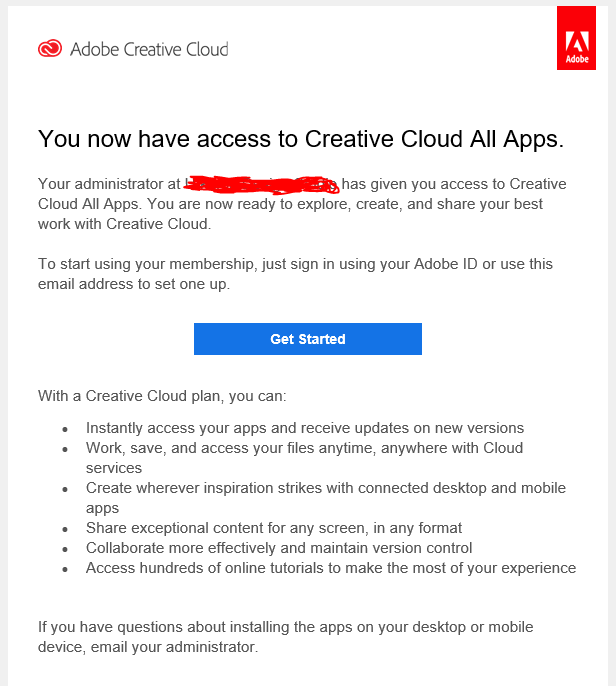Click the Creative Cloud logo icon
The image size is (616, 686).
pos(51,49)
